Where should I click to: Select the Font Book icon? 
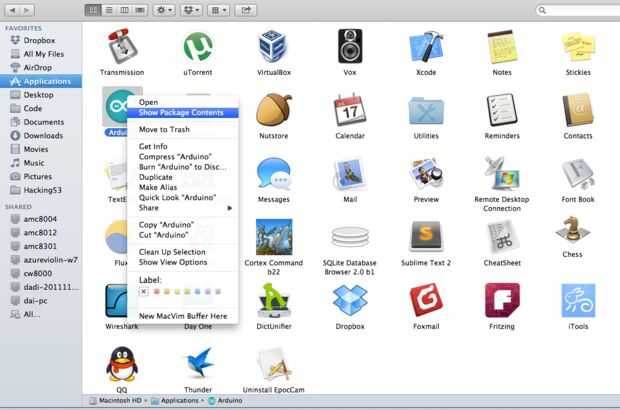point(578,173)
